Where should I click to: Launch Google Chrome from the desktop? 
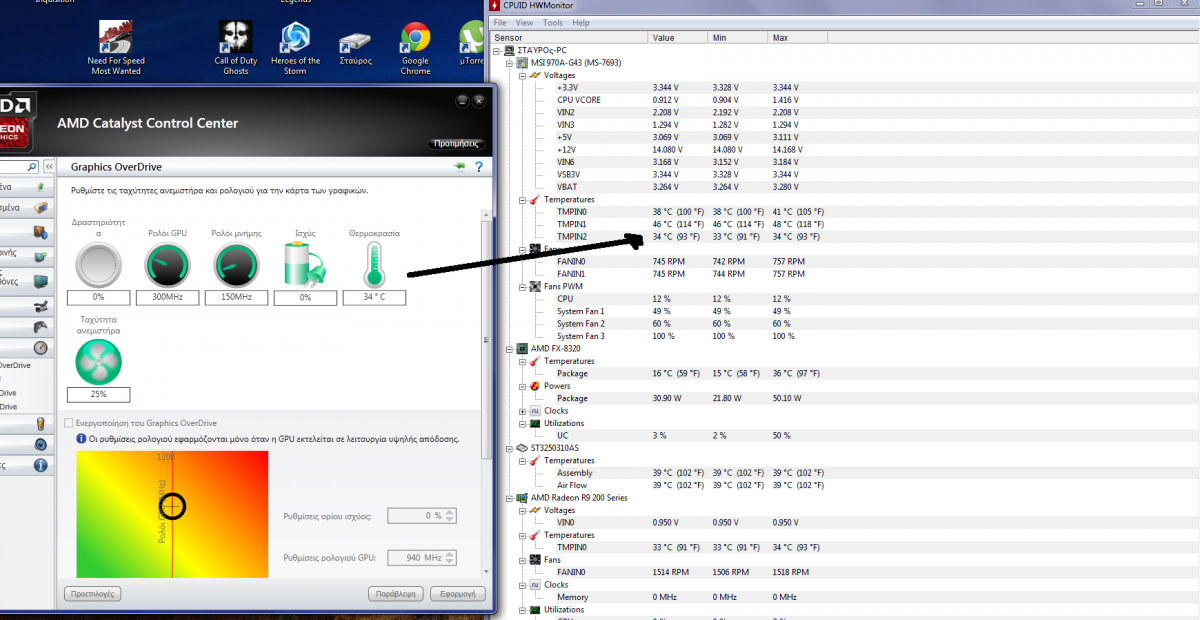coord(415,48)
